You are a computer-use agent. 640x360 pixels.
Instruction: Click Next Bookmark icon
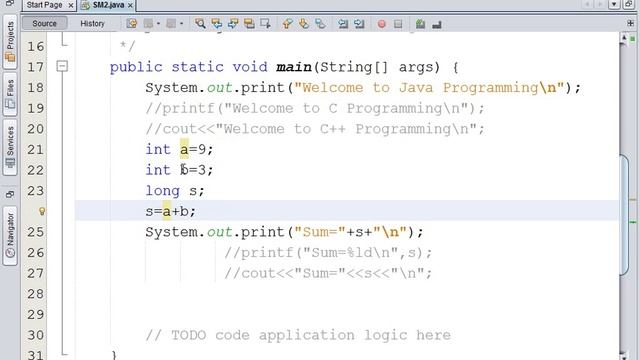[x=304, y=24]
